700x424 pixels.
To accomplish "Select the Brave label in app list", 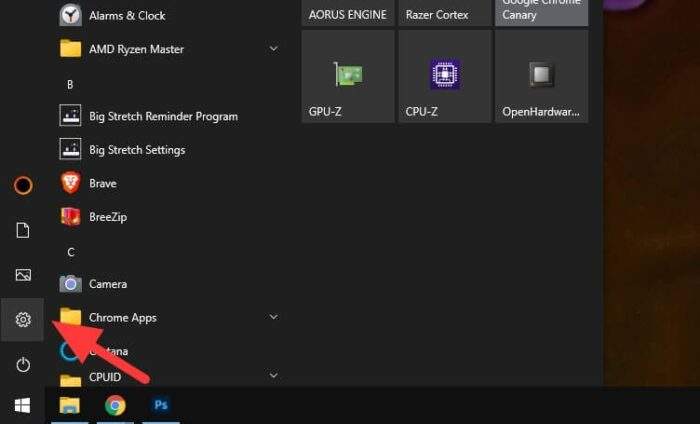I will (x=103, y=183).
